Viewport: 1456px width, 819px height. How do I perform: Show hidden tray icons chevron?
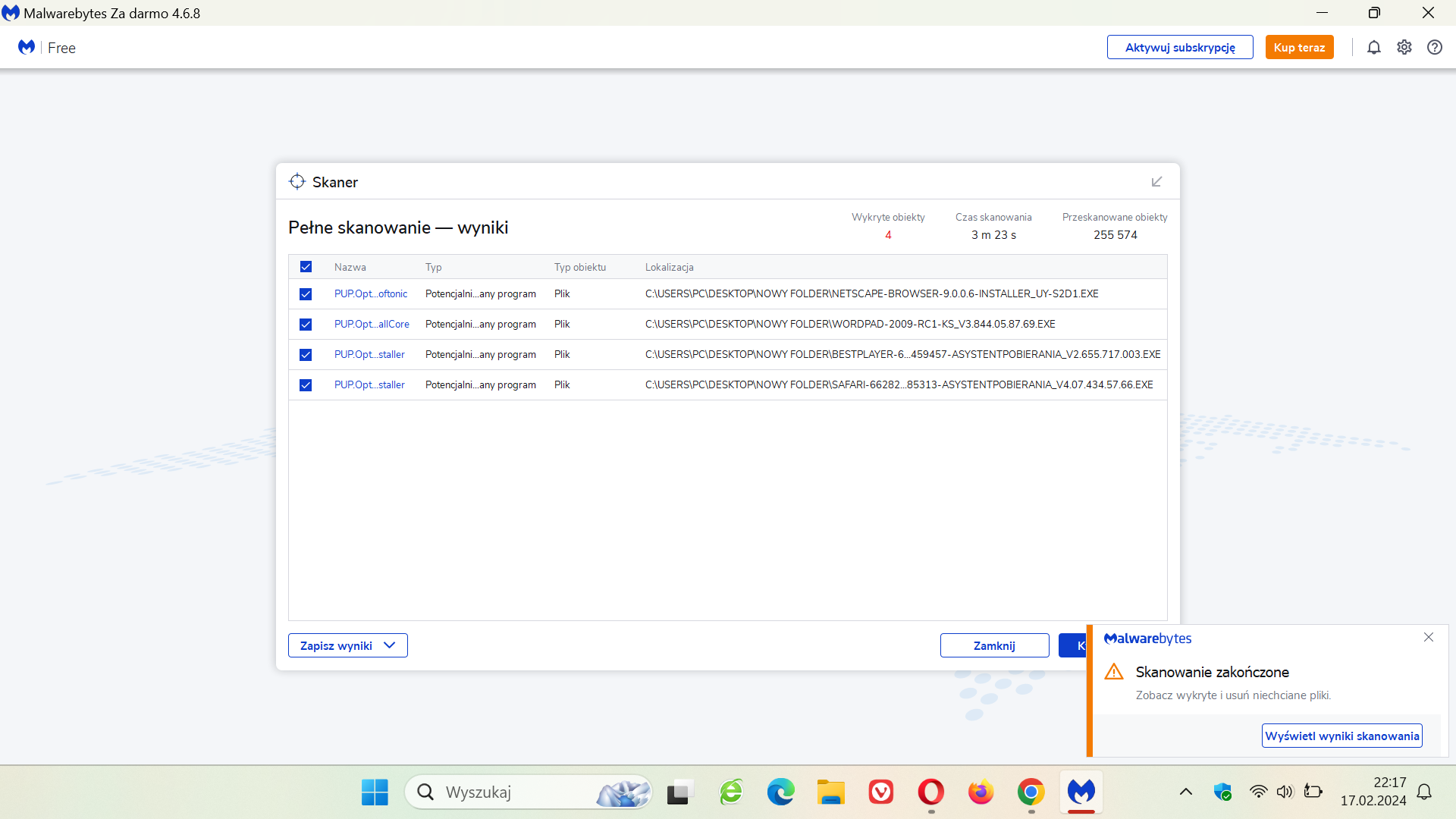pyautogui.click(x=1186, y=792)
